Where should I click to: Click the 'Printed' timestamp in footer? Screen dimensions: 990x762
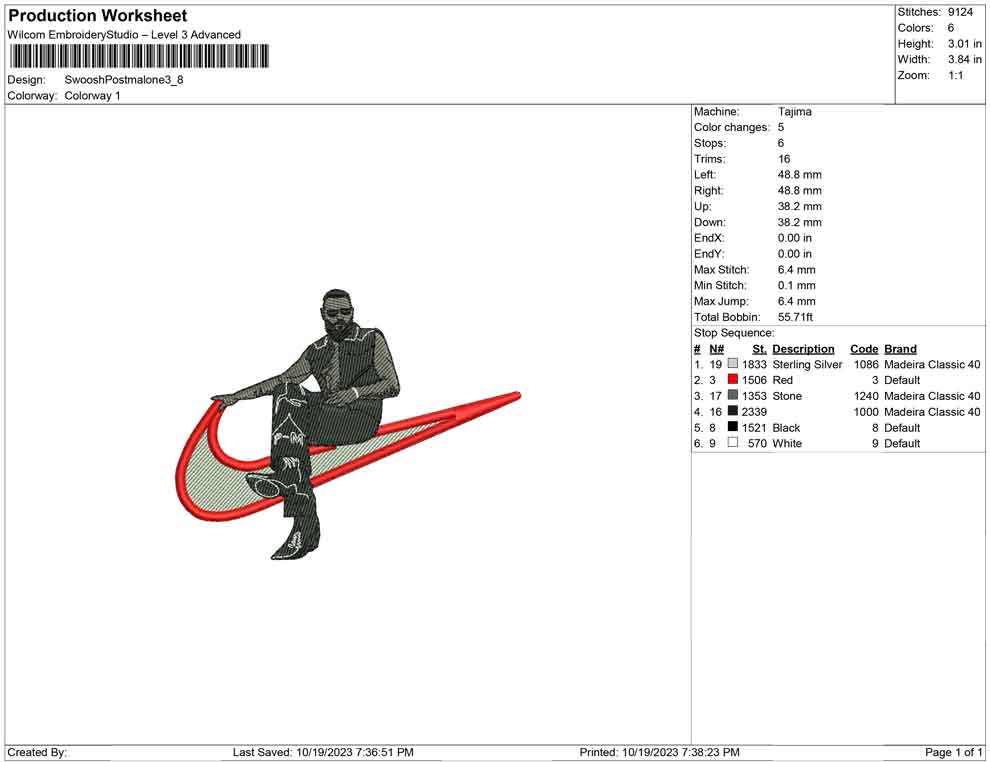660,752
